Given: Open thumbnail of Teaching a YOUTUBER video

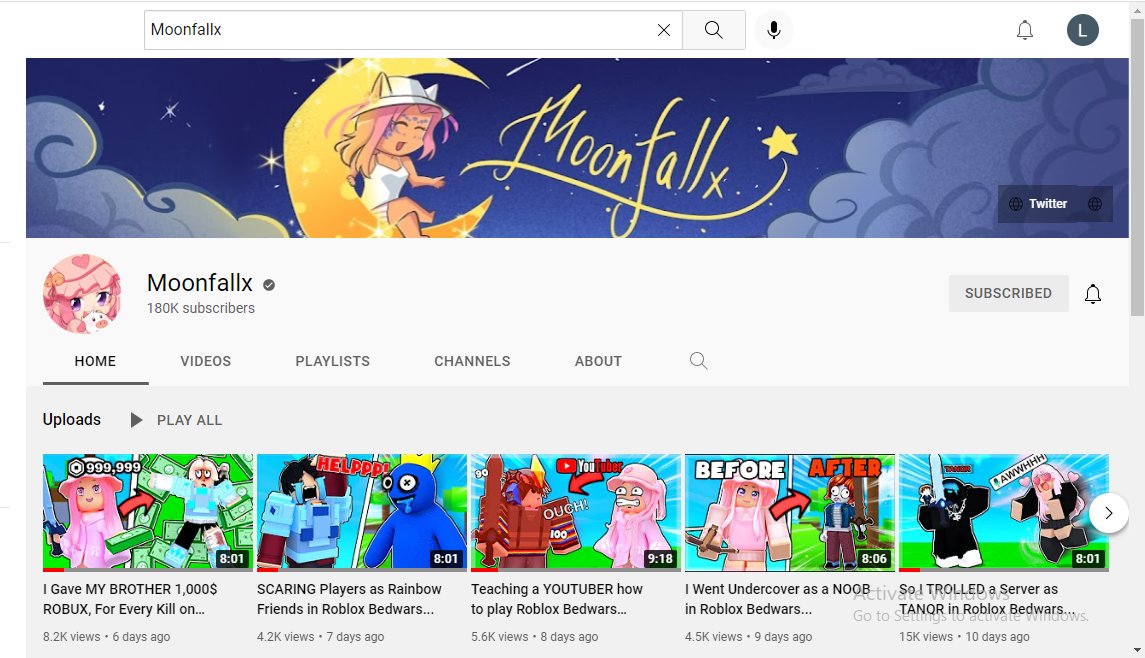Looking at the screenshot, I should tap(575, 513).
